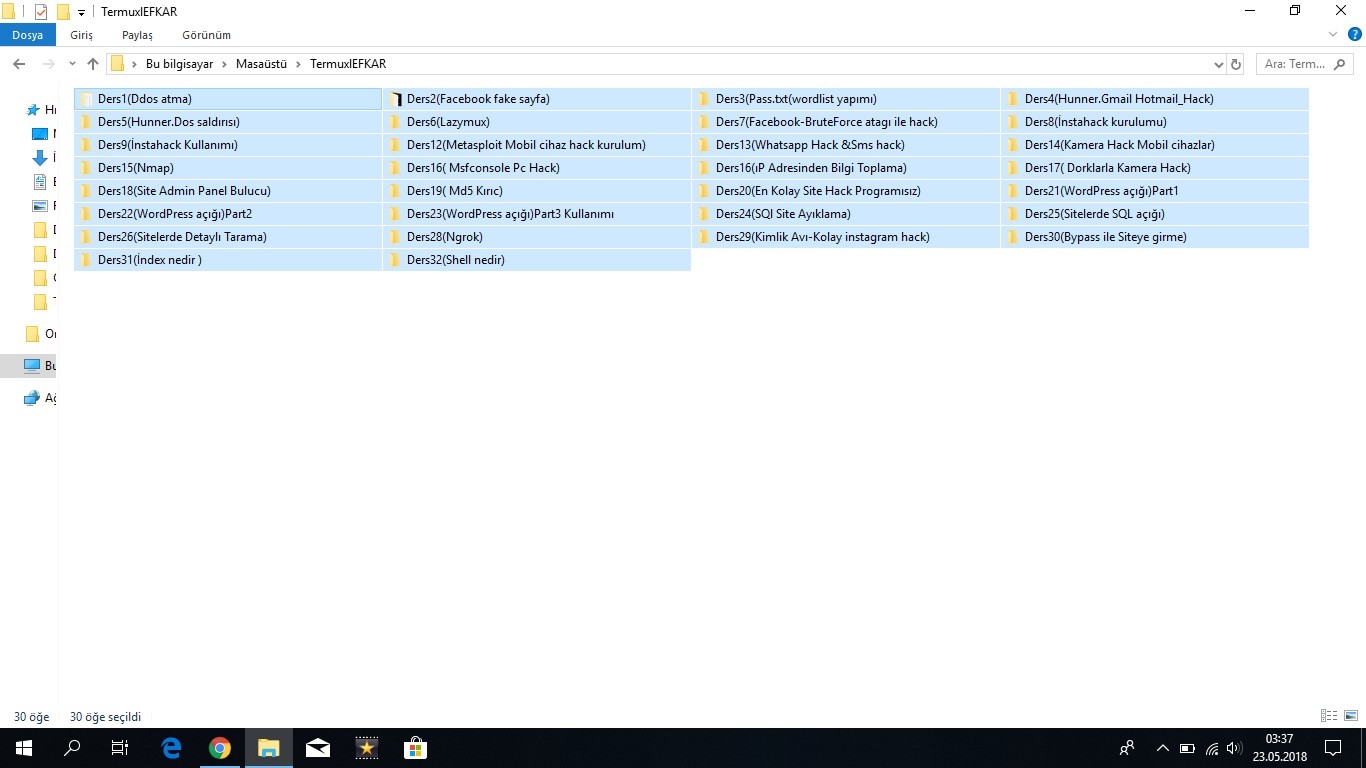Open network item in navigation pane
1366x768 pixels.
click(x=39, y=398)
